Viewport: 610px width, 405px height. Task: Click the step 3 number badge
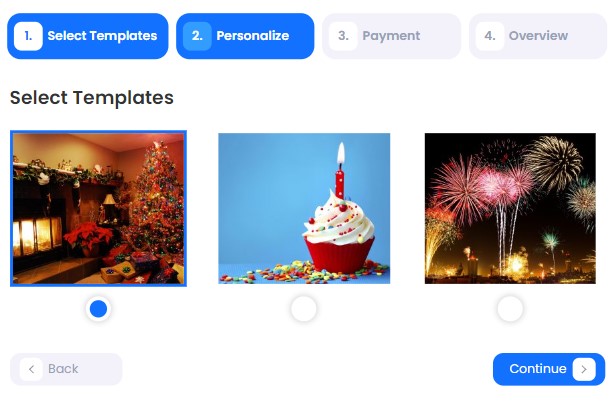[343, 36]
